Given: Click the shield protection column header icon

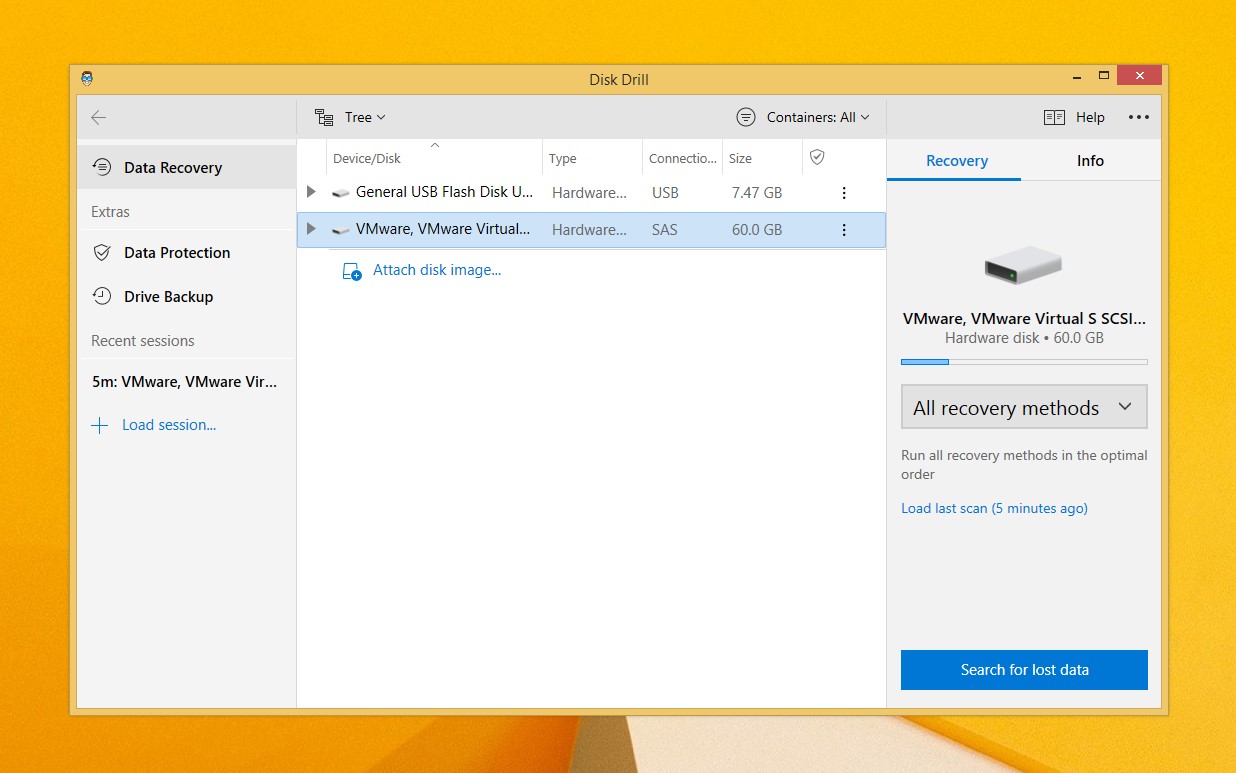Looking at the screenshot, I should (x=817, y=158).
